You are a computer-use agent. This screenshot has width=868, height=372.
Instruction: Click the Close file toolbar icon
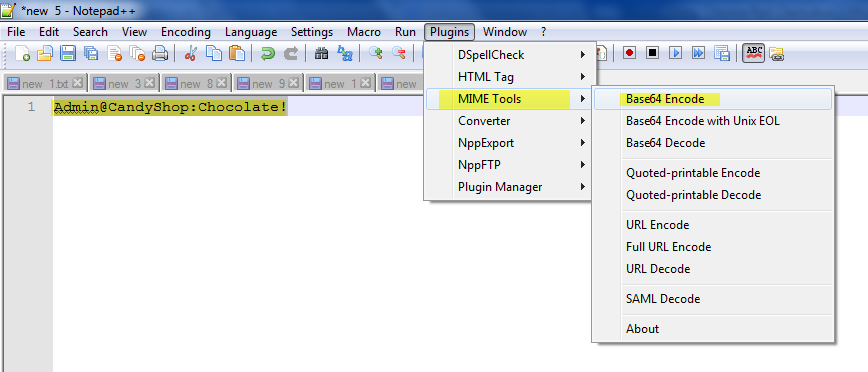click(114, 54)
